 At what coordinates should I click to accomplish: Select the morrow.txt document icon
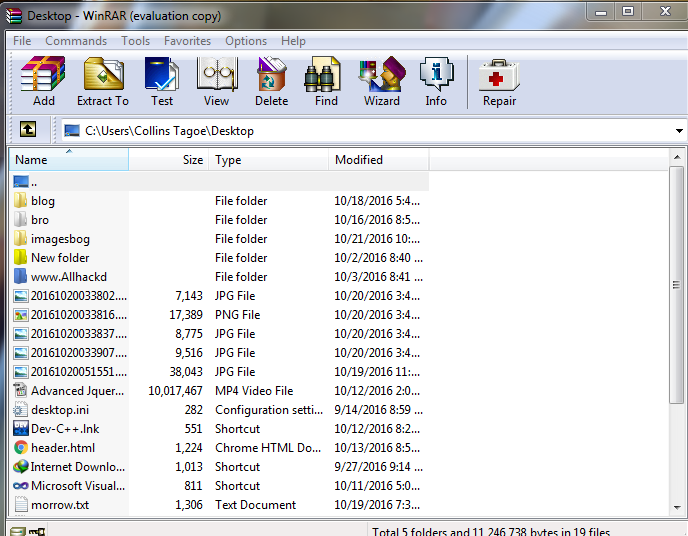point(21,504)
